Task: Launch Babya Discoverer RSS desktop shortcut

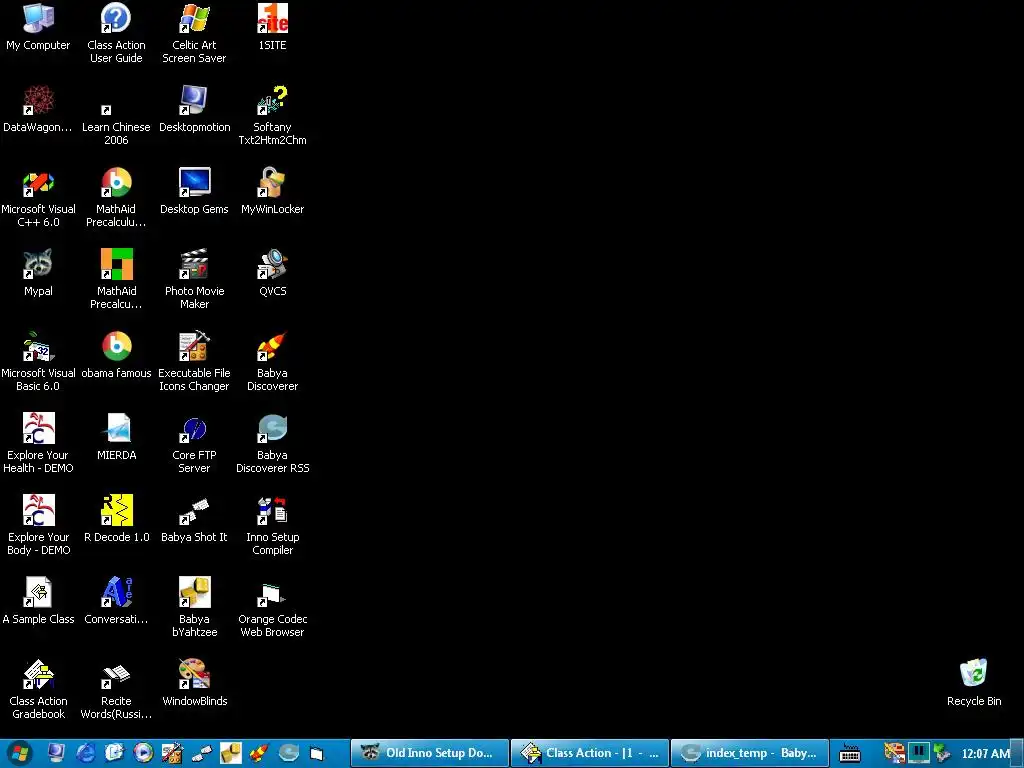Action: coord(272,443)
